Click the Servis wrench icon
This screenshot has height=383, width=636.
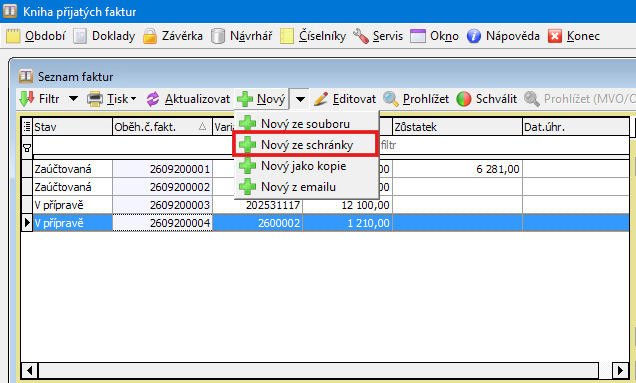(x=361, y=36)
